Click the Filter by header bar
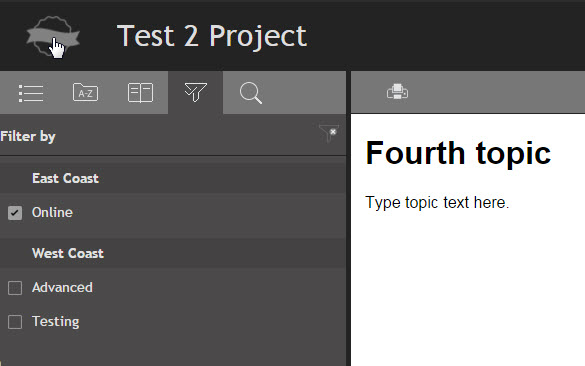Viewport: 585px width, 366px height. click(x=173, y=136)
